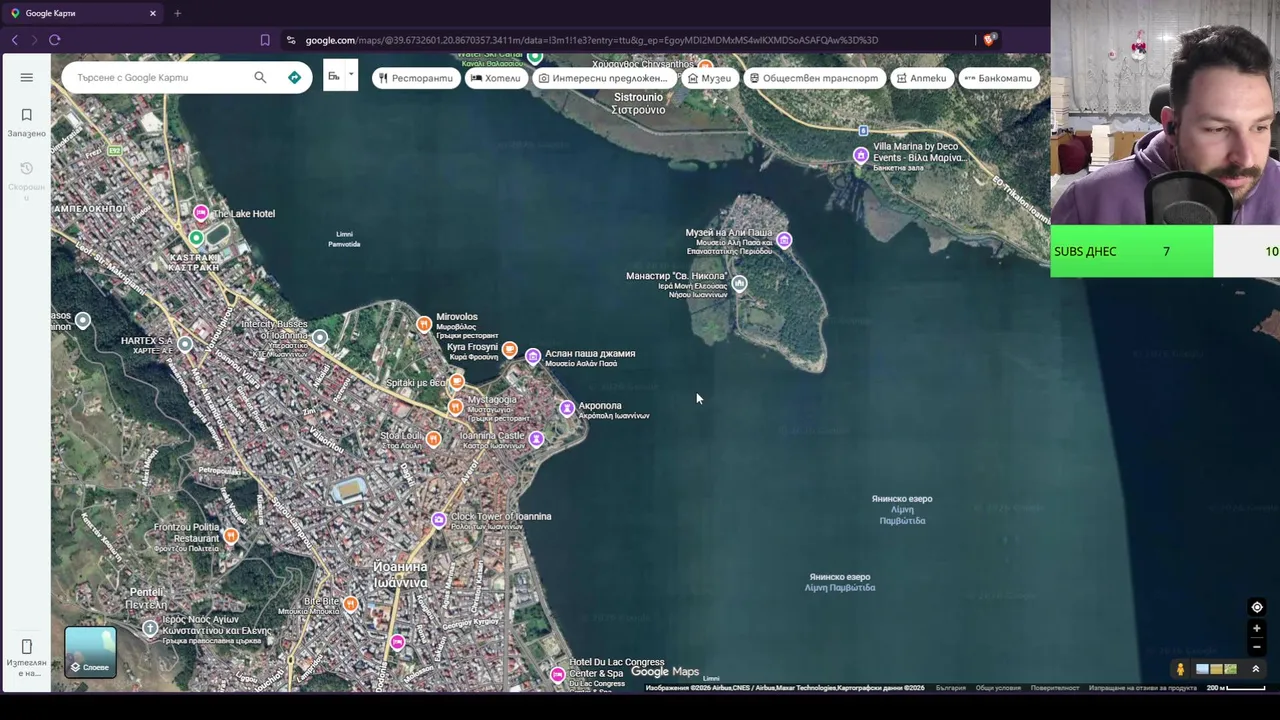Viewport: 1280px width, 720px height.
Task: Click the Intercity Busses of Ioannina pin
Action: [x=320, y=337]
